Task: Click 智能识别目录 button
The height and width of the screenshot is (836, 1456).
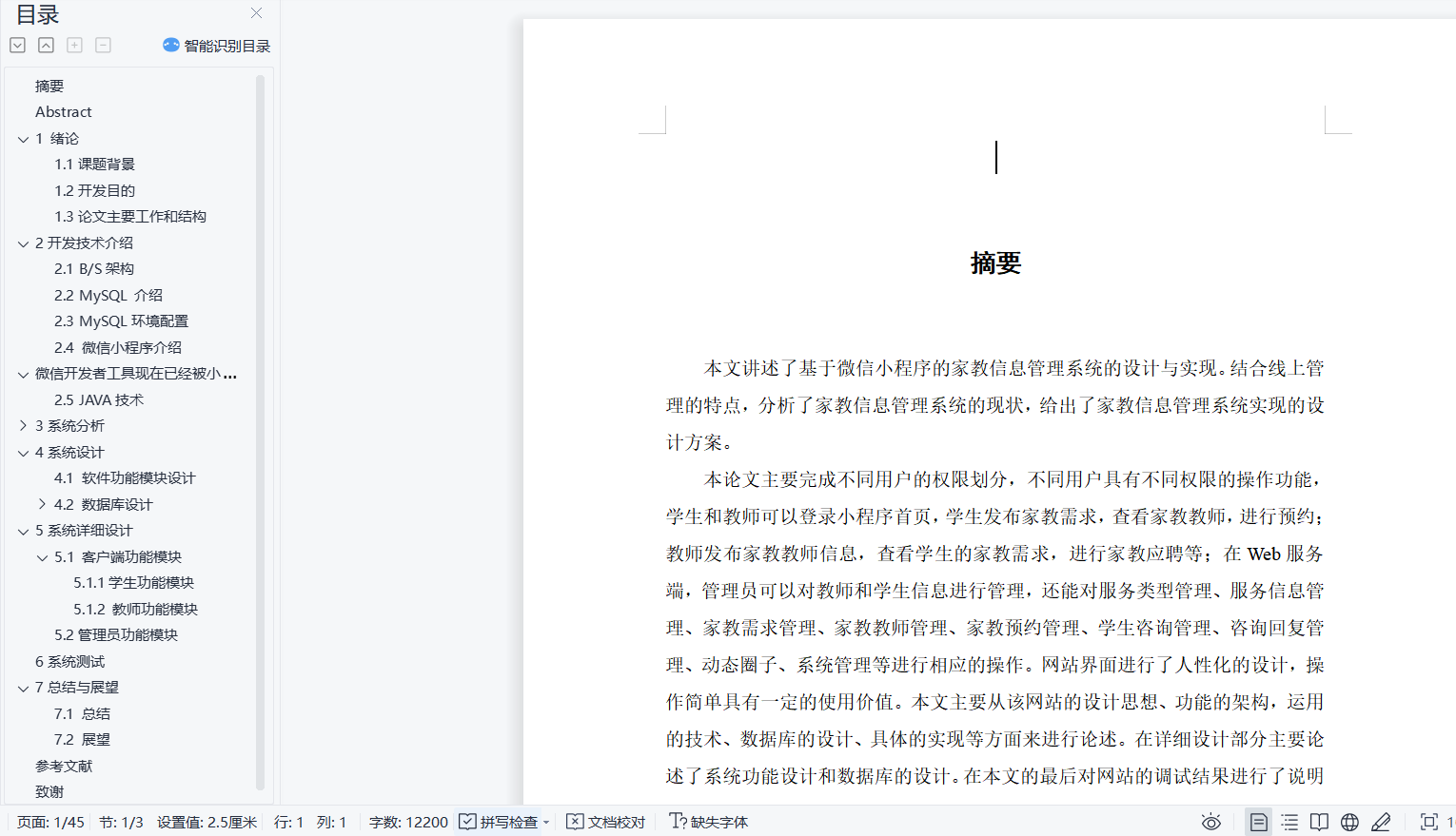Action: click(x=217, y=46)
